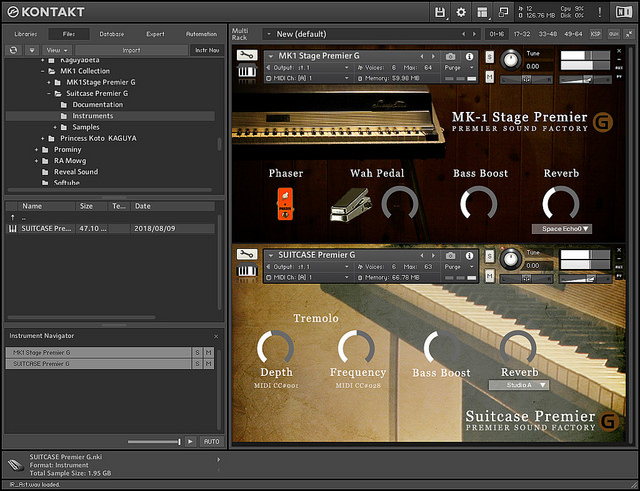This screenshot has height=491, width=640.
Task: Open the save files menu icon
Action: [440, 12]
